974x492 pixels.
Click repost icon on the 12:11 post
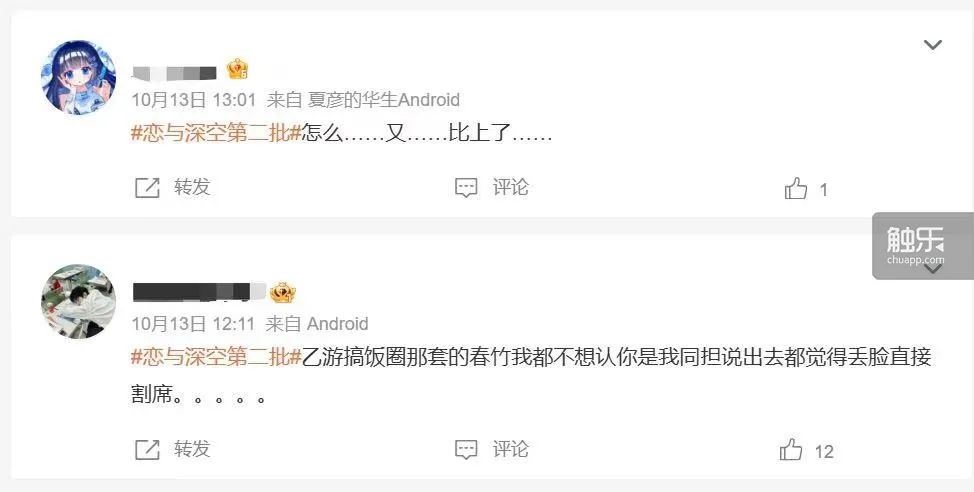coord(147,450)
